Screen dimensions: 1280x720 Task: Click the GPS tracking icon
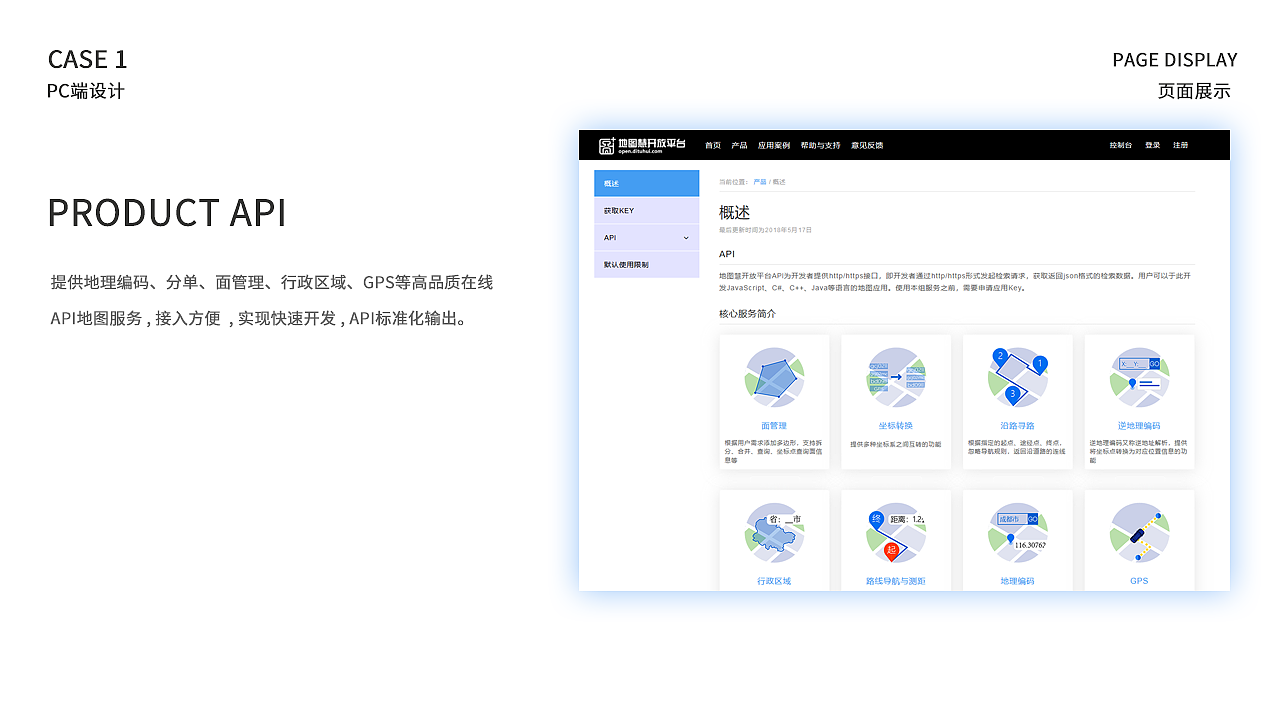point(1139,532)
